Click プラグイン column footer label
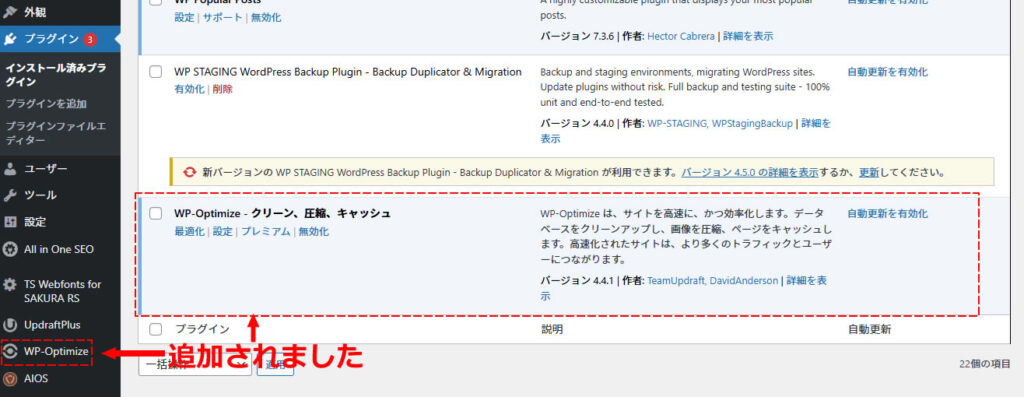1024x397 pixels. pos(202,329)
